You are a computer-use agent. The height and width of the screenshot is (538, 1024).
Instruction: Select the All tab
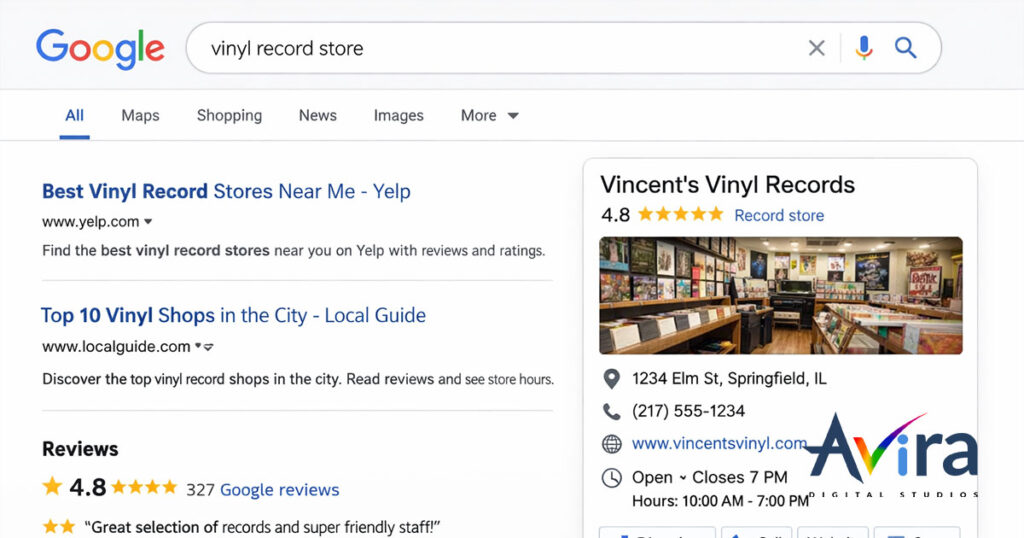pyautogui.click(x=74, y=116)
